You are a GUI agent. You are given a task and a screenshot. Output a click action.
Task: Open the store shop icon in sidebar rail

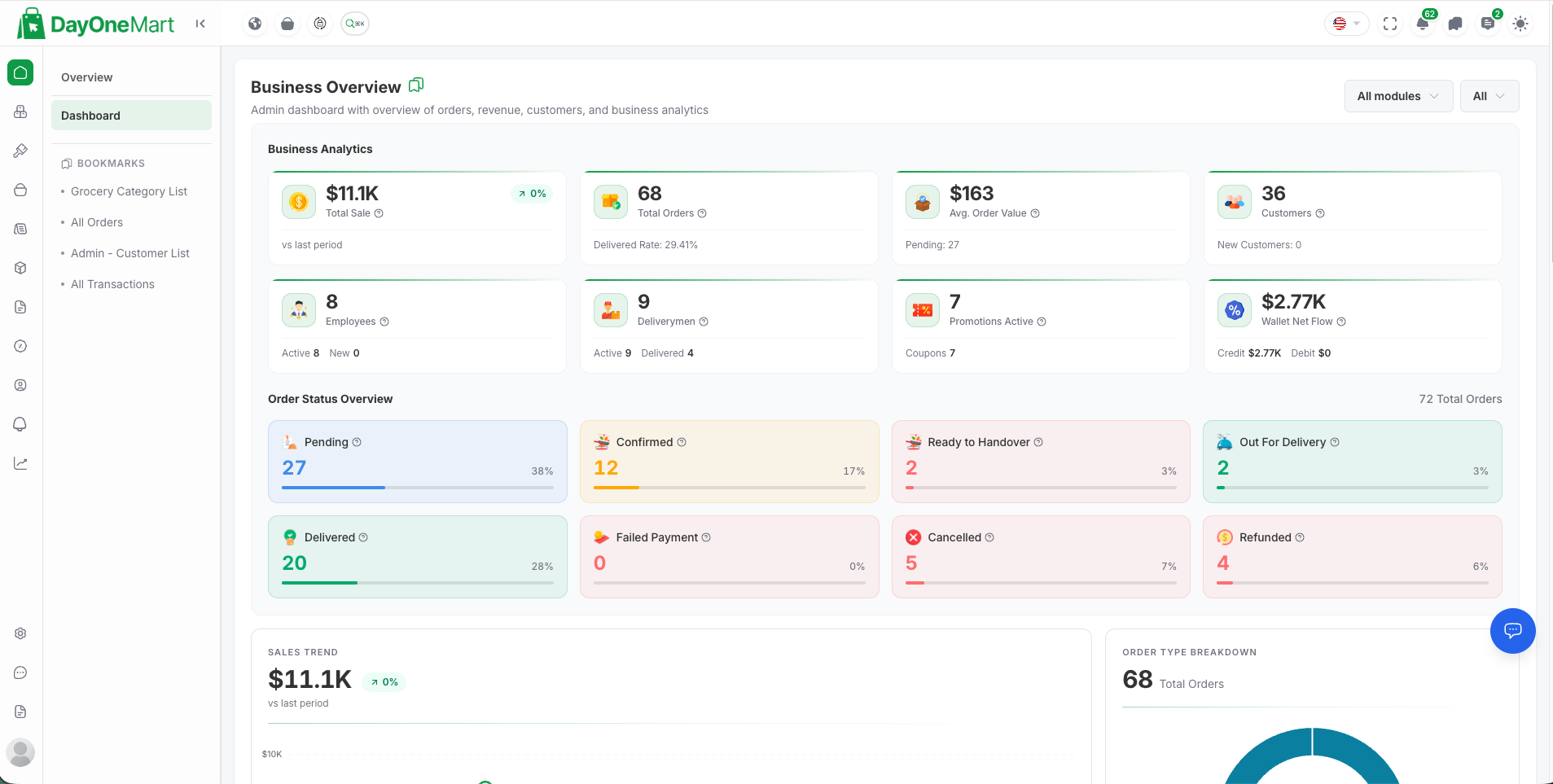pyautogui.click(x=20, y=190)
